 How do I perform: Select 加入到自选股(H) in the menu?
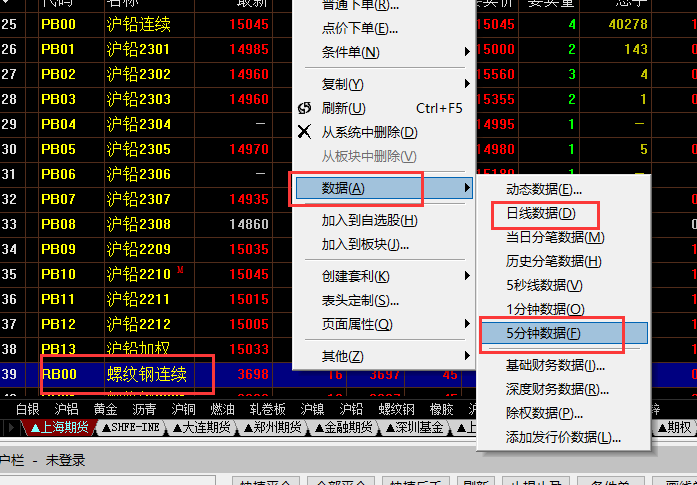[x=369, y=220]
